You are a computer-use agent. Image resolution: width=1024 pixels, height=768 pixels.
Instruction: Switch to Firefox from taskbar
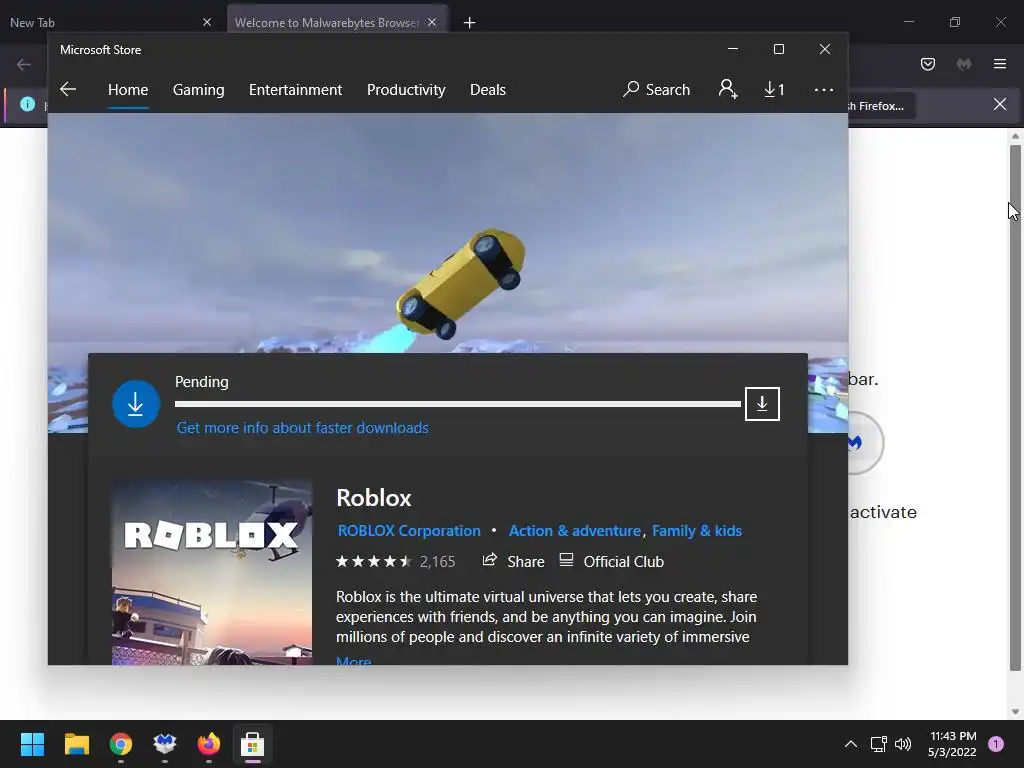[209, 744]
